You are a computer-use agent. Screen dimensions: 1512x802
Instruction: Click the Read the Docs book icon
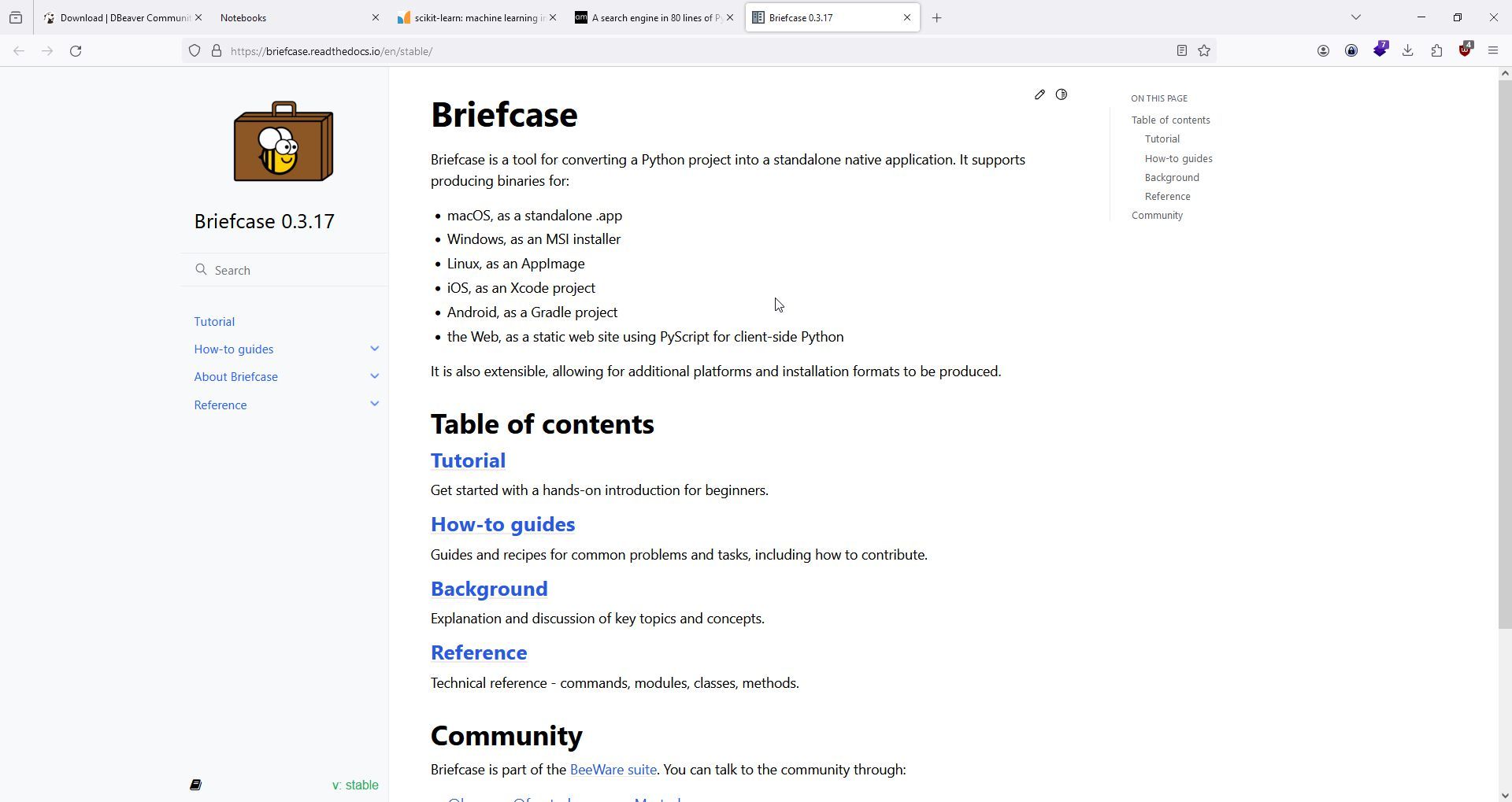196,785
